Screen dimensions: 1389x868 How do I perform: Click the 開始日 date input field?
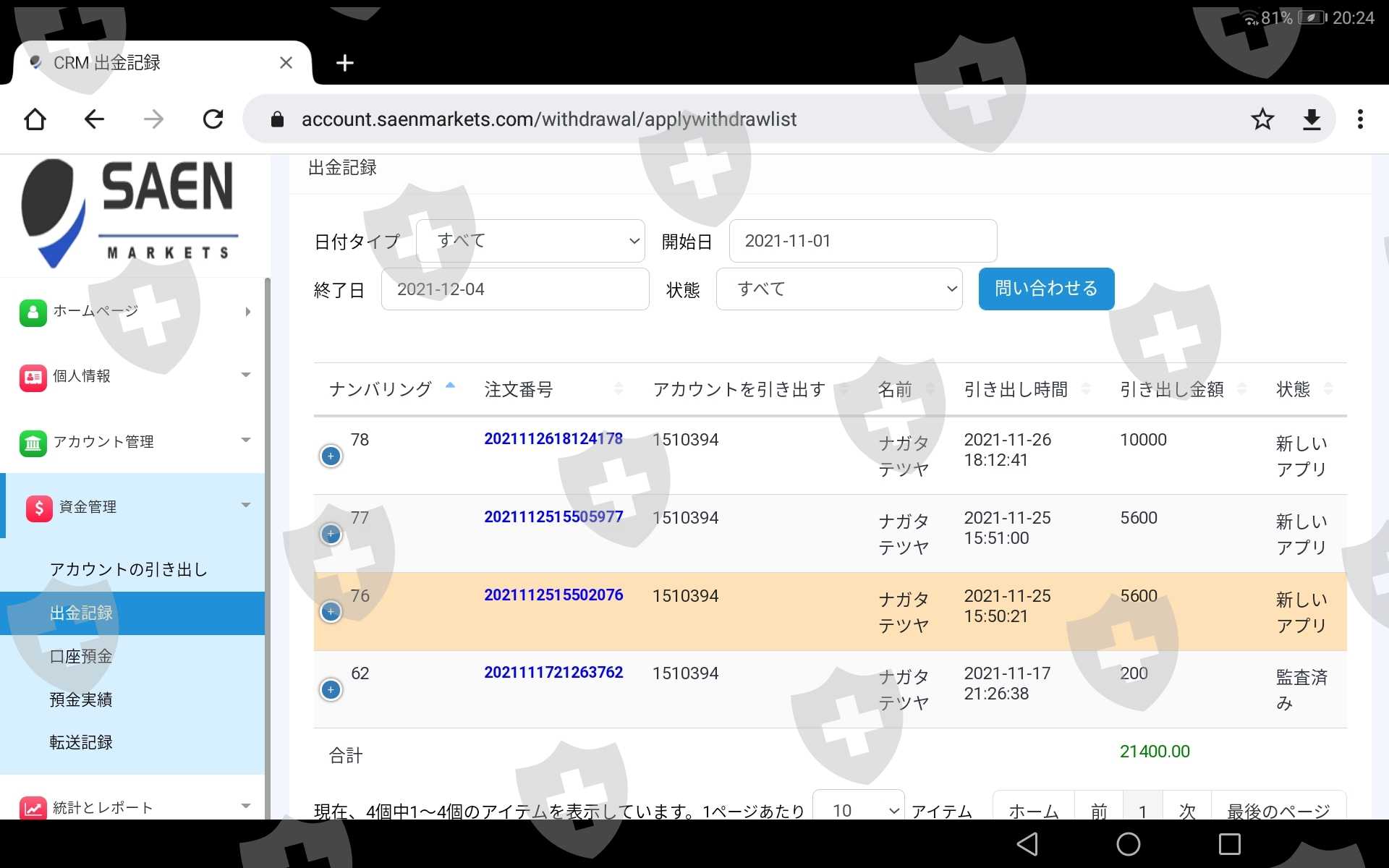coord(862,241)
